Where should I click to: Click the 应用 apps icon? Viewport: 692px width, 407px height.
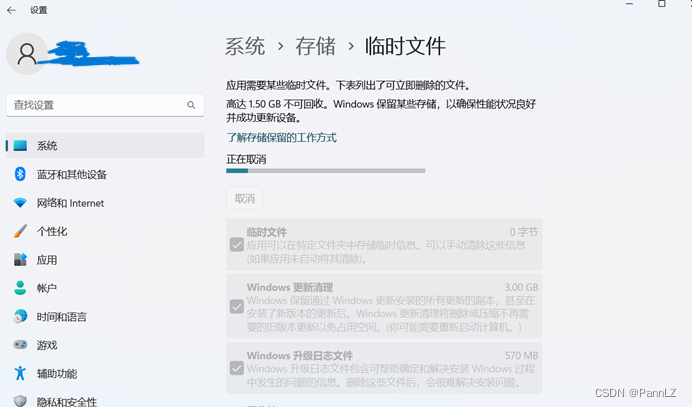tap(20, 260)
